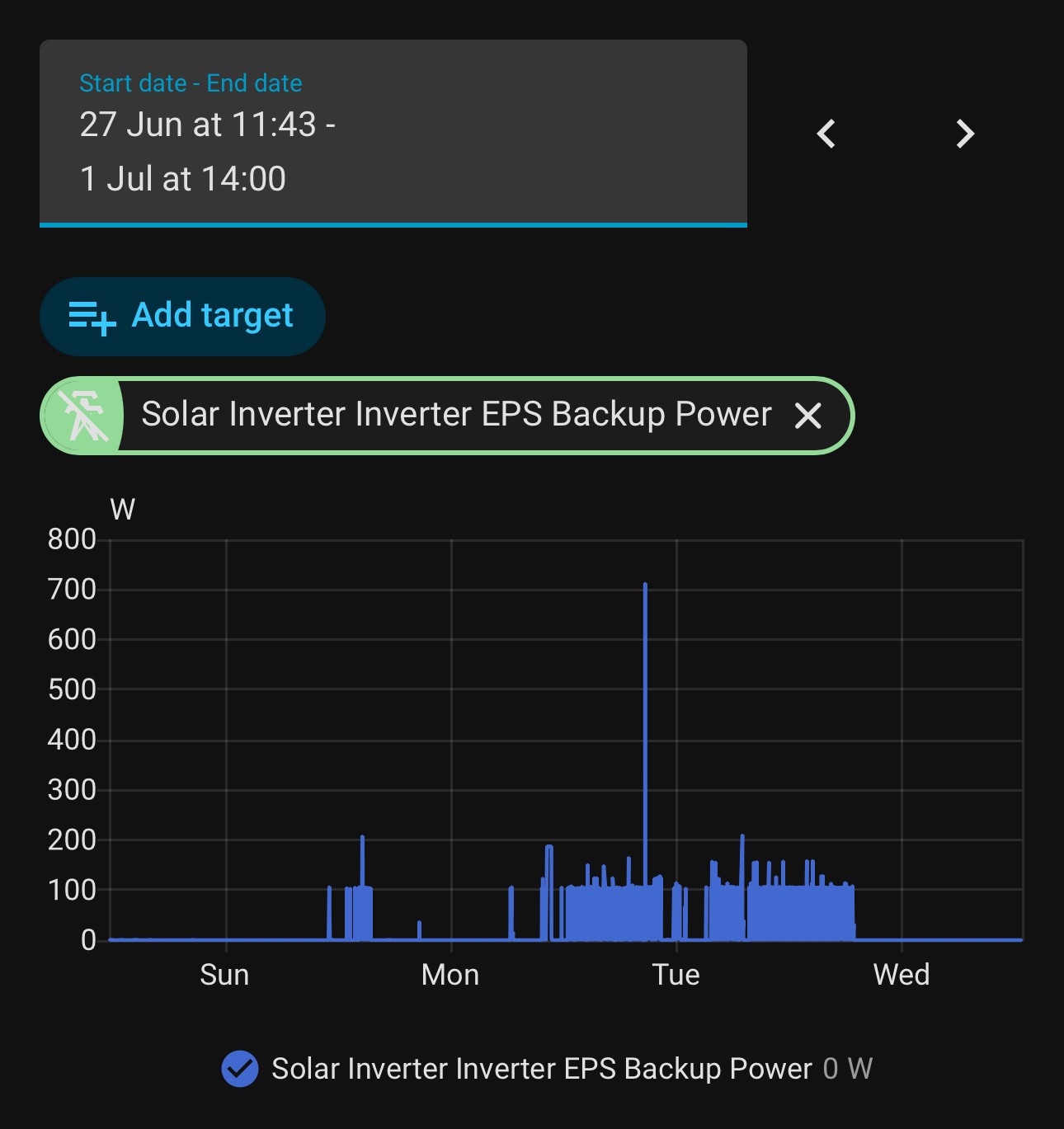The width and height of the screenshot is (1064, 1129).
Task: Click the Solar Inverter EPS Backup Power chip label
Action: [456, 414]
